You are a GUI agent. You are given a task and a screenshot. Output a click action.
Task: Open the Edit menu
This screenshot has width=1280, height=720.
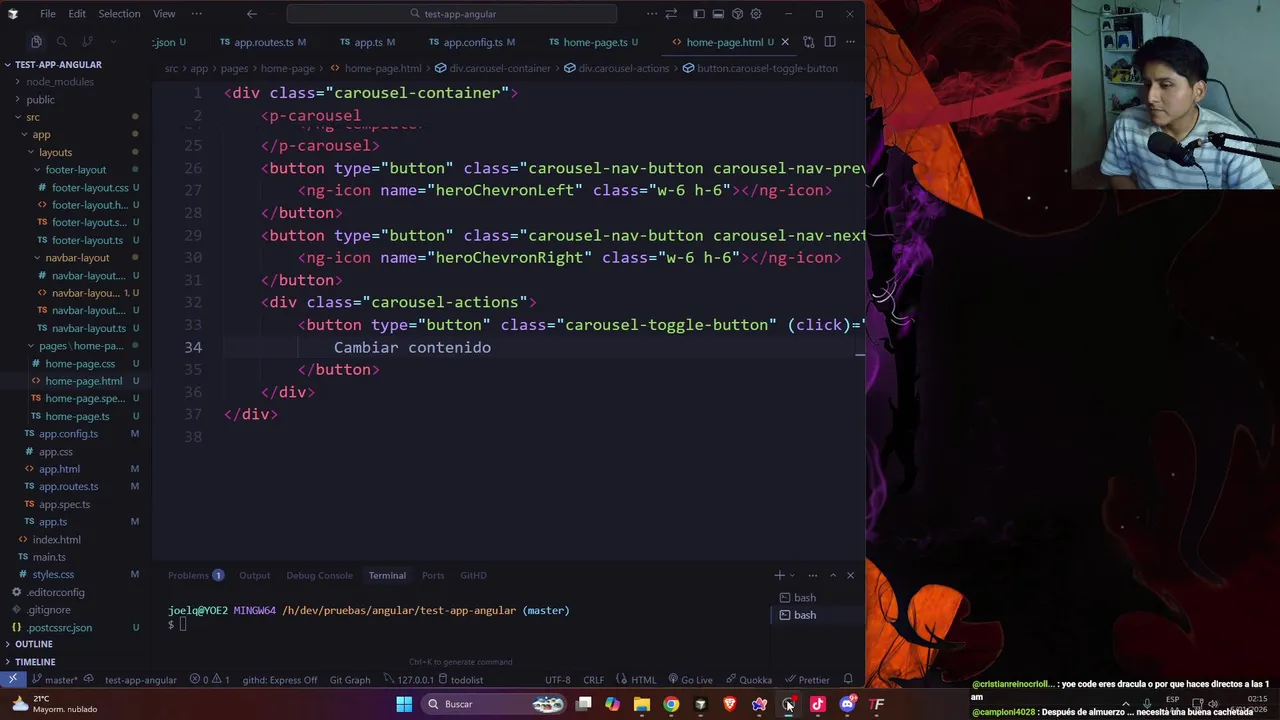pos(77,14)
